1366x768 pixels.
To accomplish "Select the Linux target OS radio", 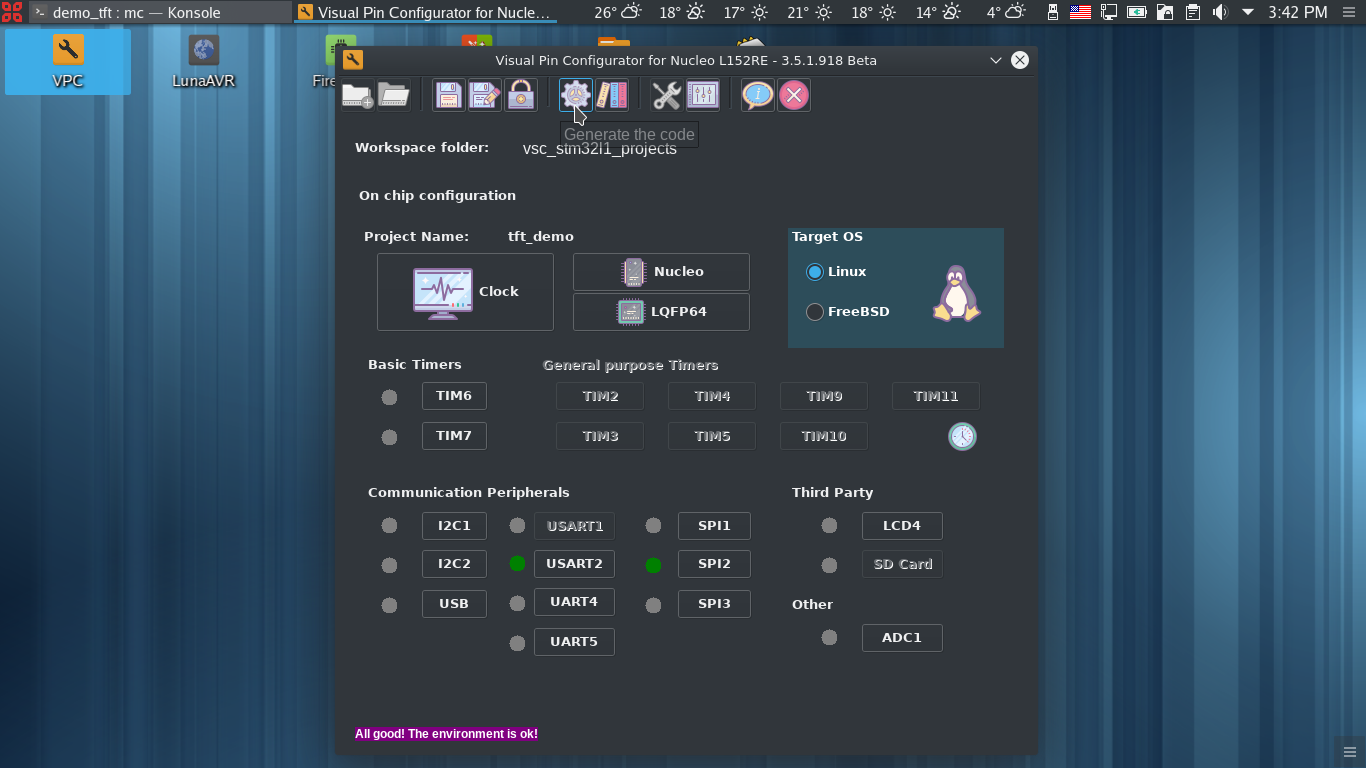I will 815,272.
